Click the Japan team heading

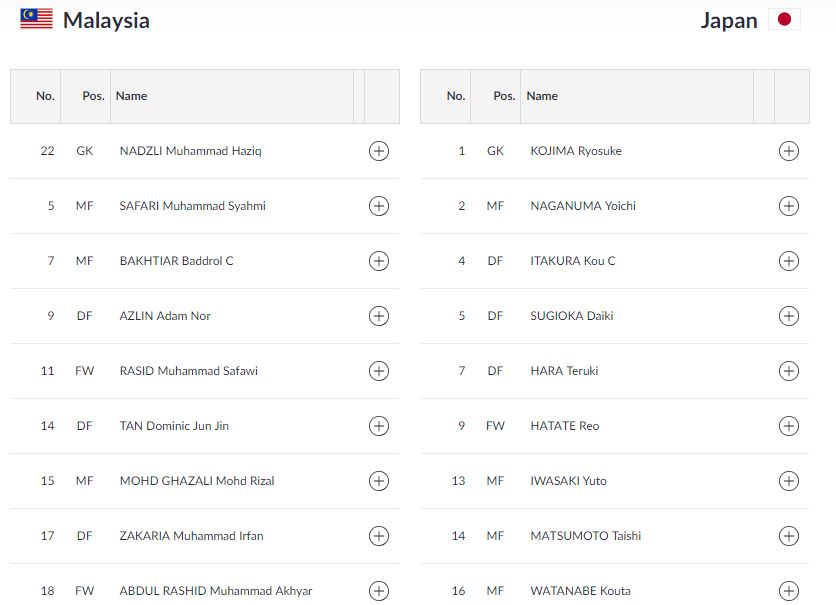tap(729, 19)
